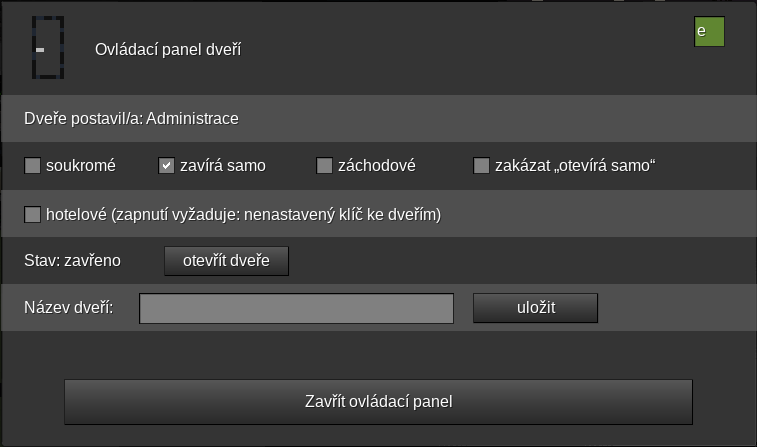Image resolution: width=757 pixels, height=447 pixels.
Task: Click the "Ovládací panel dveří" title text
Action: click(x=168, y=49)
